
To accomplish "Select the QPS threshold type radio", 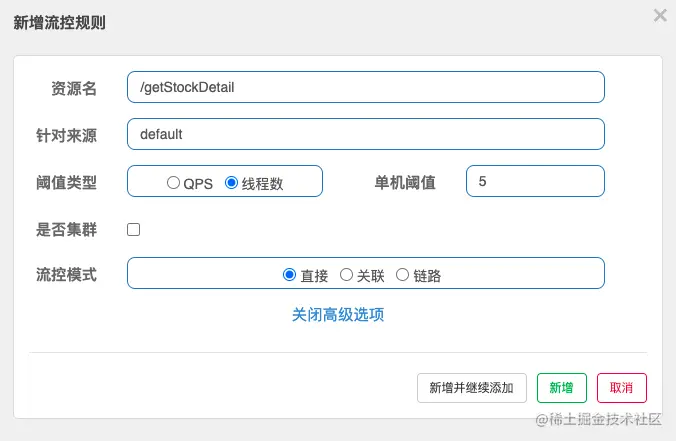I will pyautogui.click(x=173, y=183).
